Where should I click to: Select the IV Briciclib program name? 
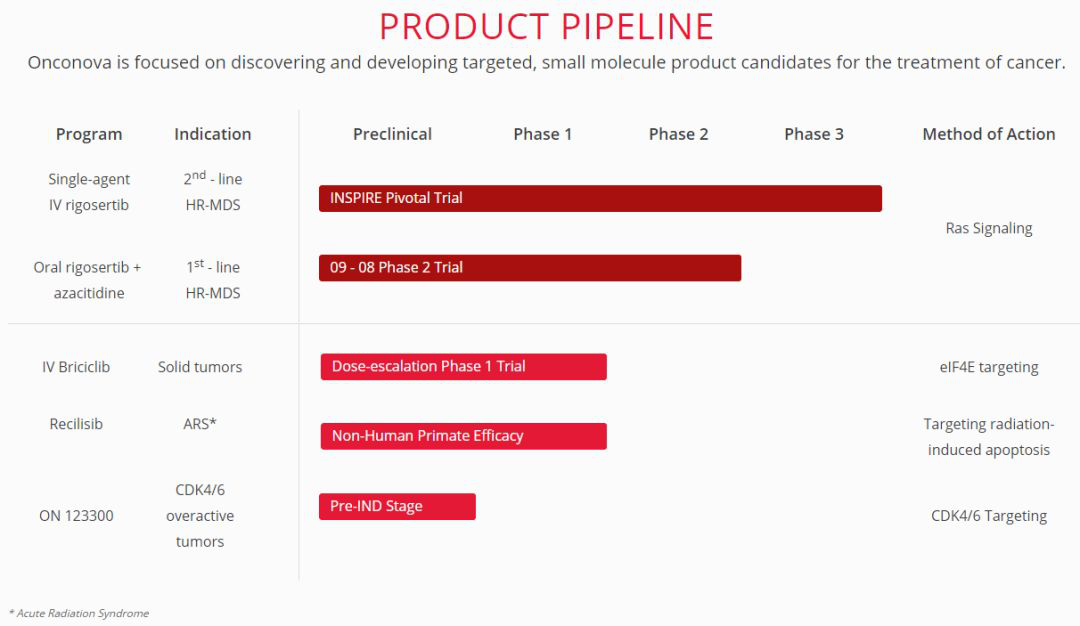tap(76, 366)
